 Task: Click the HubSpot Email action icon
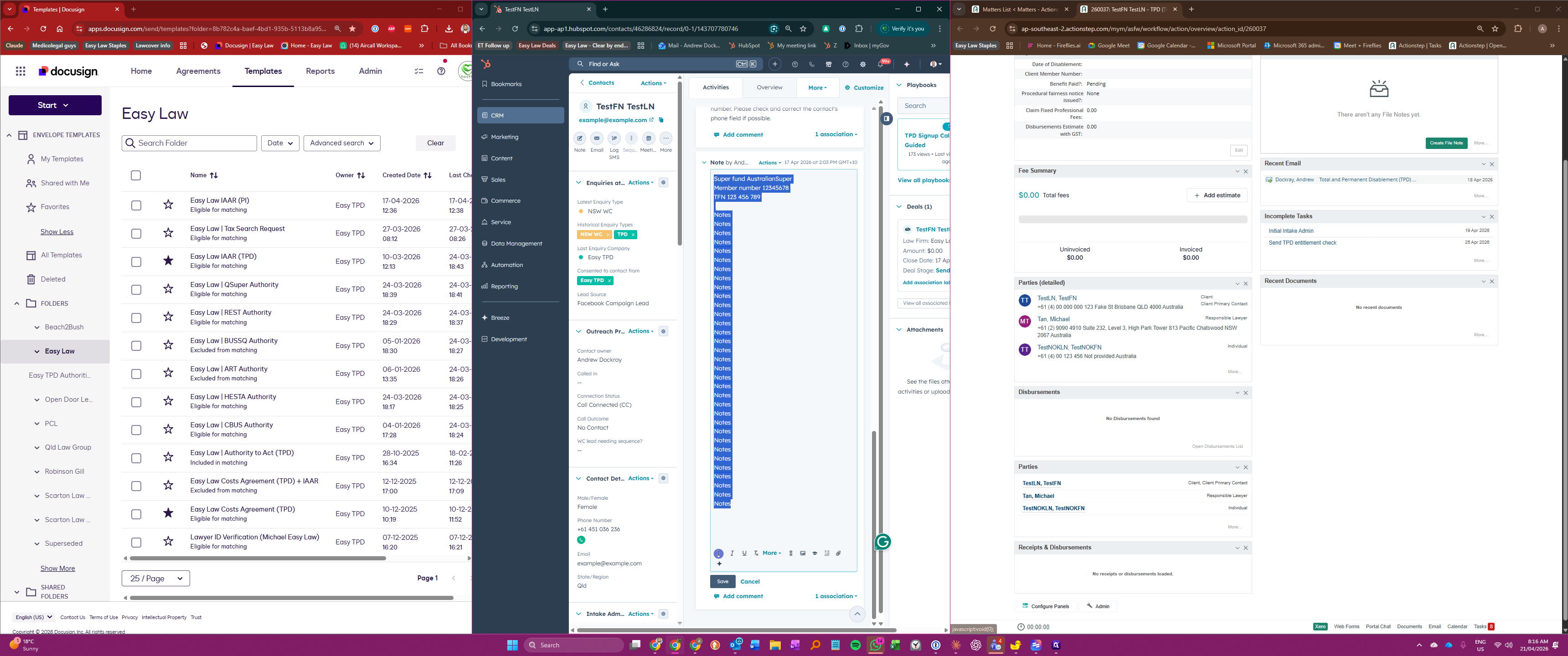coord(597,139)
